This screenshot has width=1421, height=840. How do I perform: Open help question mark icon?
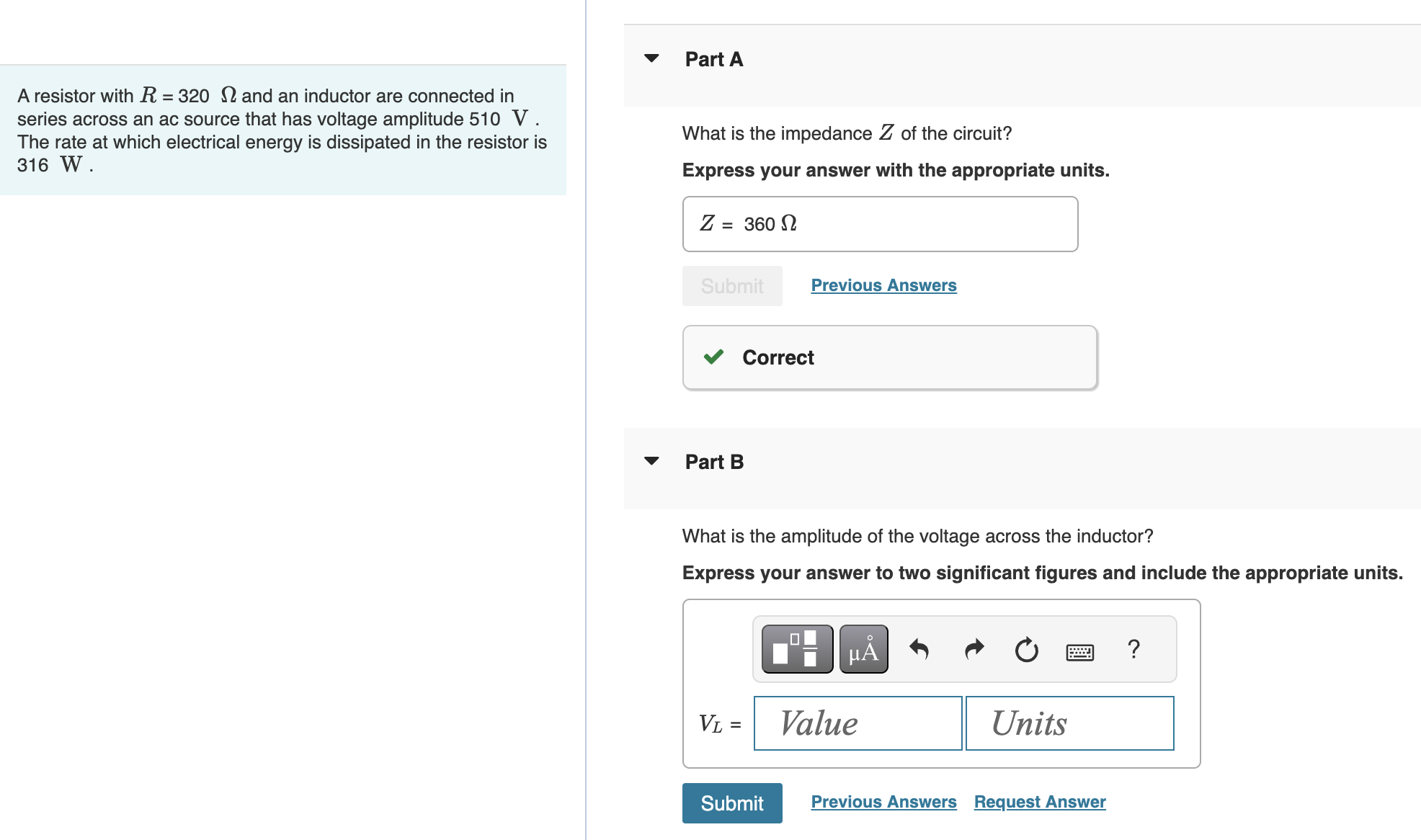click(x=1133, y=649)
